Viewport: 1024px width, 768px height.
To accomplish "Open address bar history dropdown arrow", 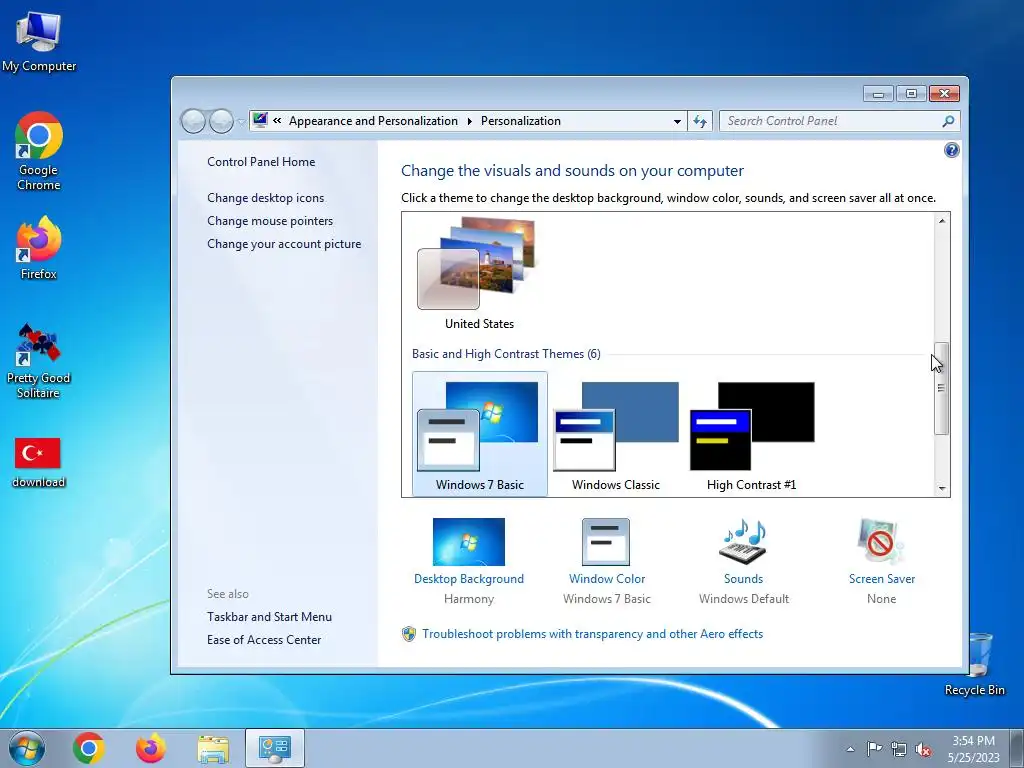I will 677,121.
